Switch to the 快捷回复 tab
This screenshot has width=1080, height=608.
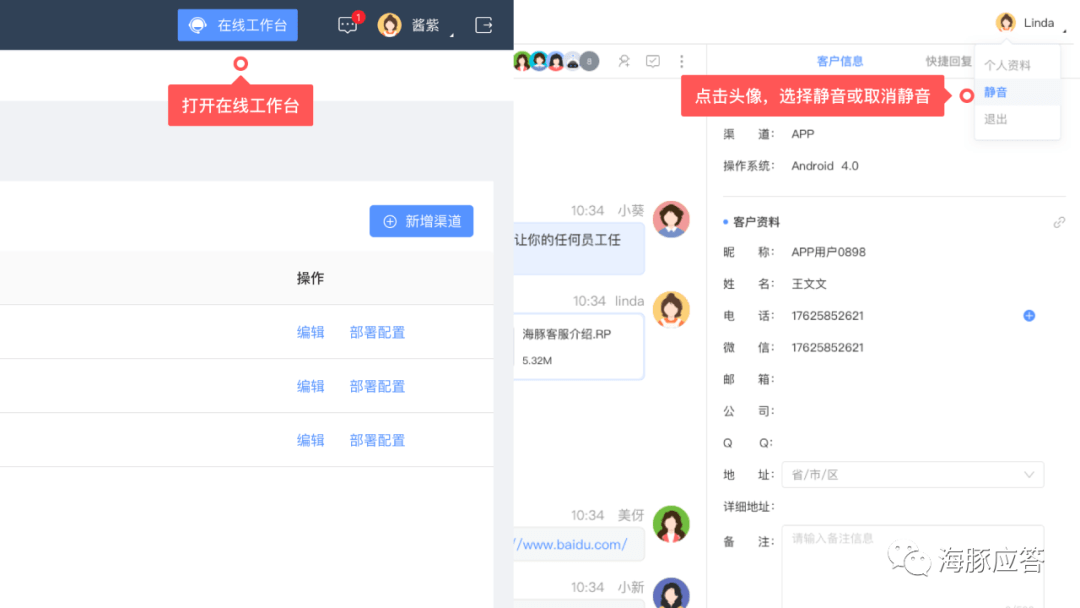click(948, 61)
